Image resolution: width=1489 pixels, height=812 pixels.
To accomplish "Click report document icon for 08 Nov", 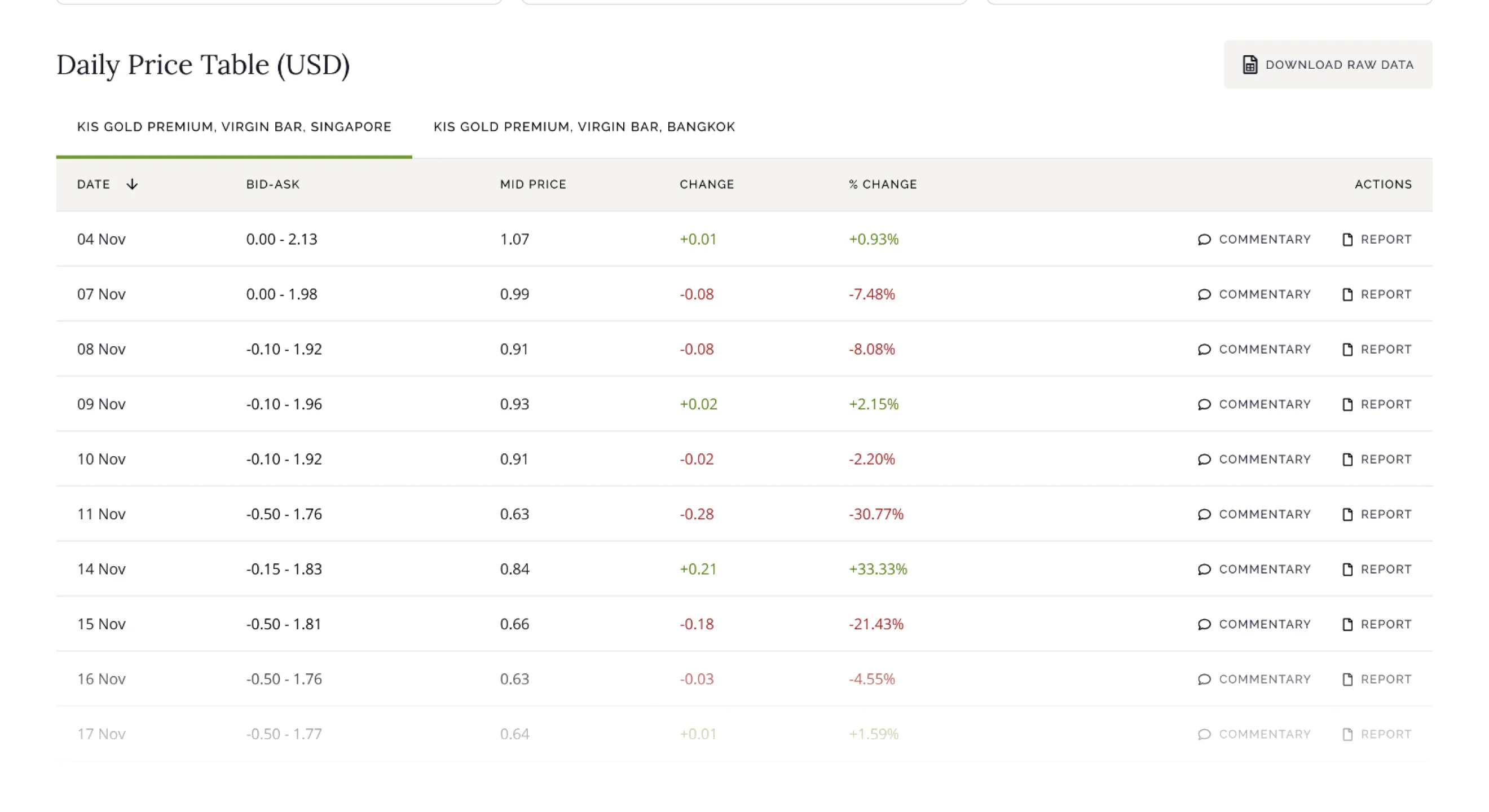I will tap(1347, 350).
